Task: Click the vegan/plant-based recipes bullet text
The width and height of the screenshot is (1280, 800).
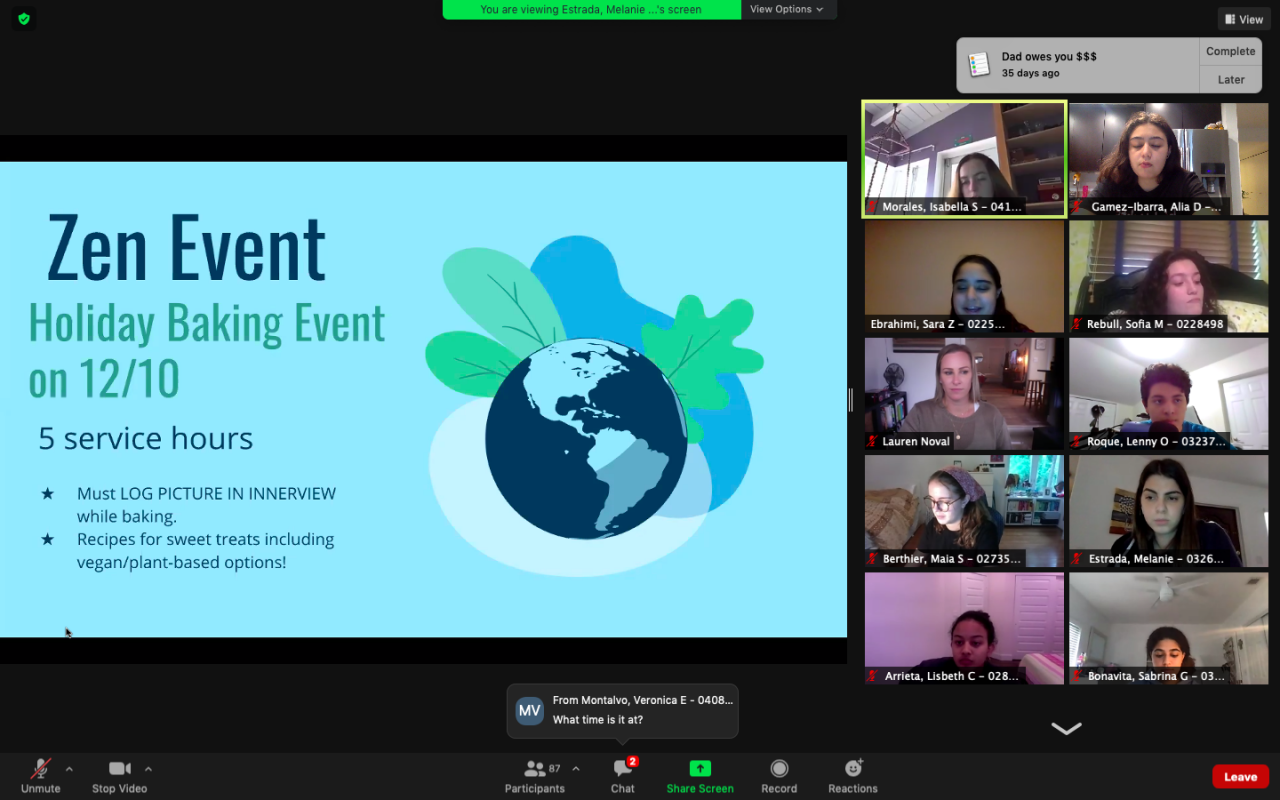Action: [x=206, y=551]
